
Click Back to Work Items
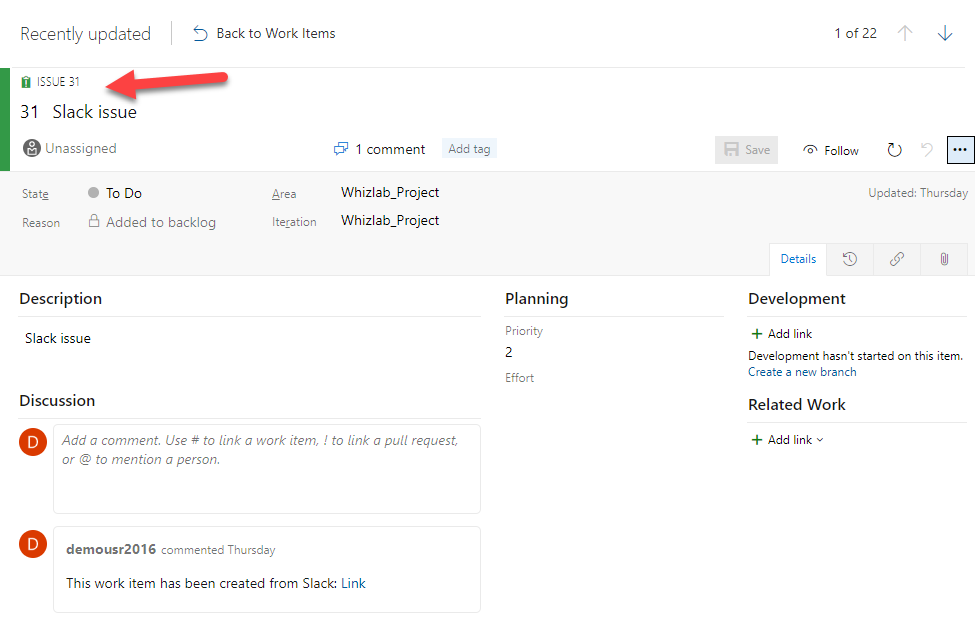click(x=265, y=33)
